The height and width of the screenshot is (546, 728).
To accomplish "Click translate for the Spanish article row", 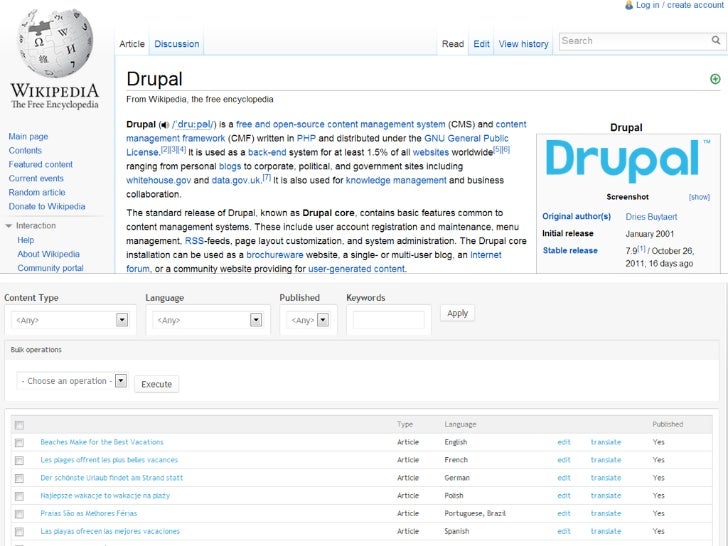I will click(605, 531).
